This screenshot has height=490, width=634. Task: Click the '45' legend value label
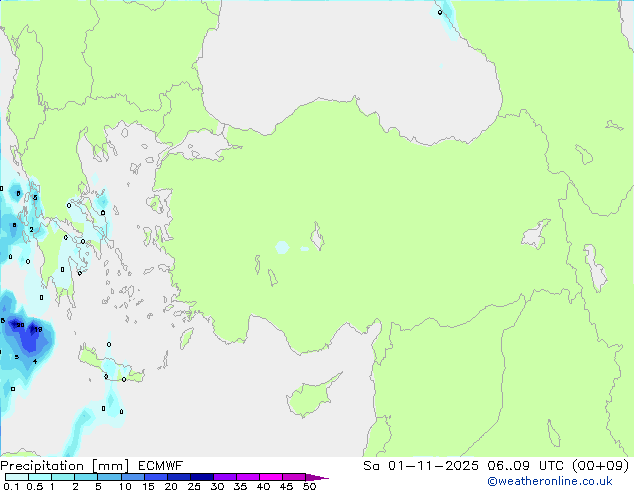286,486
